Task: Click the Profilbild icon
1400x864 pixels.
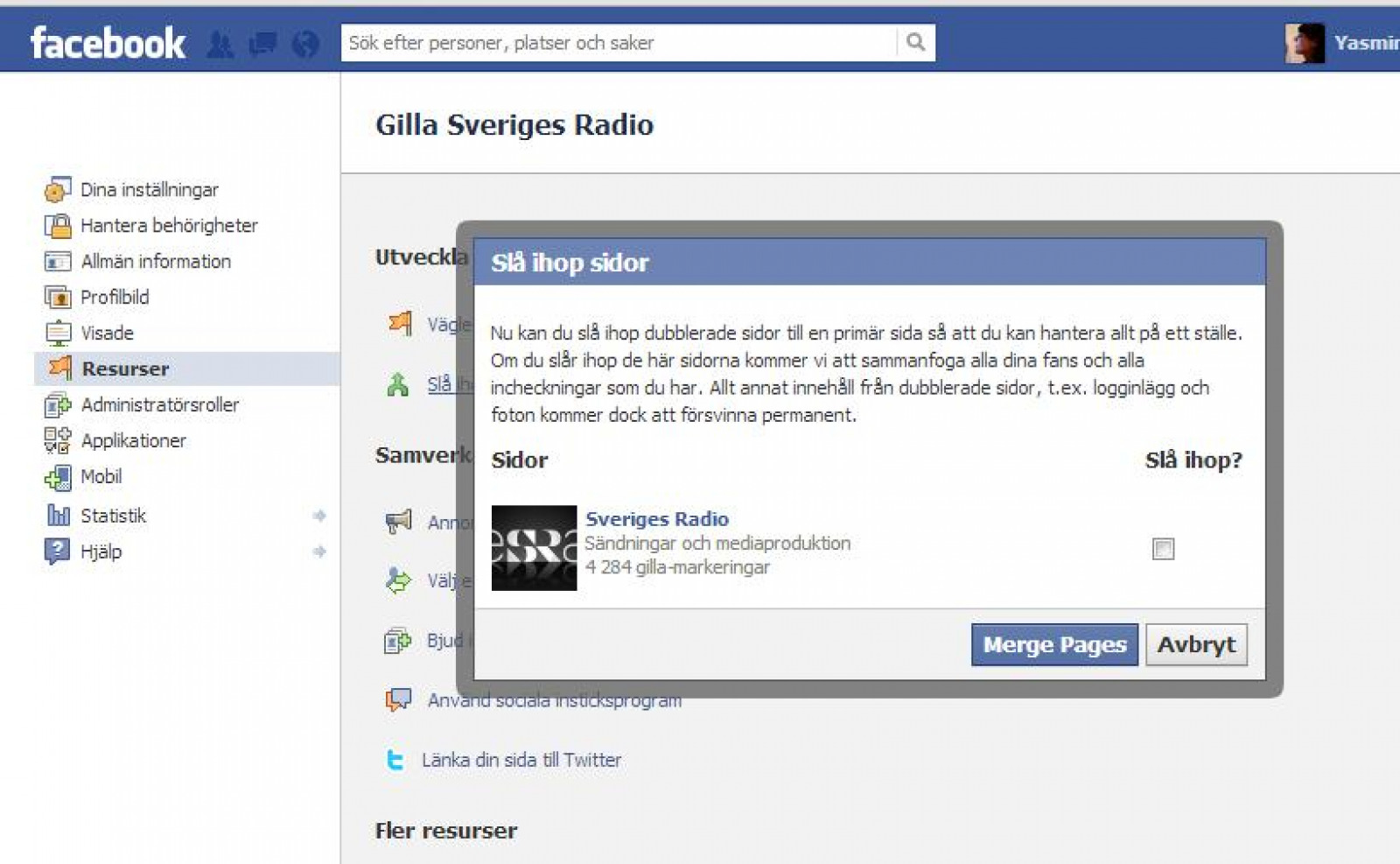Action: 58,298
